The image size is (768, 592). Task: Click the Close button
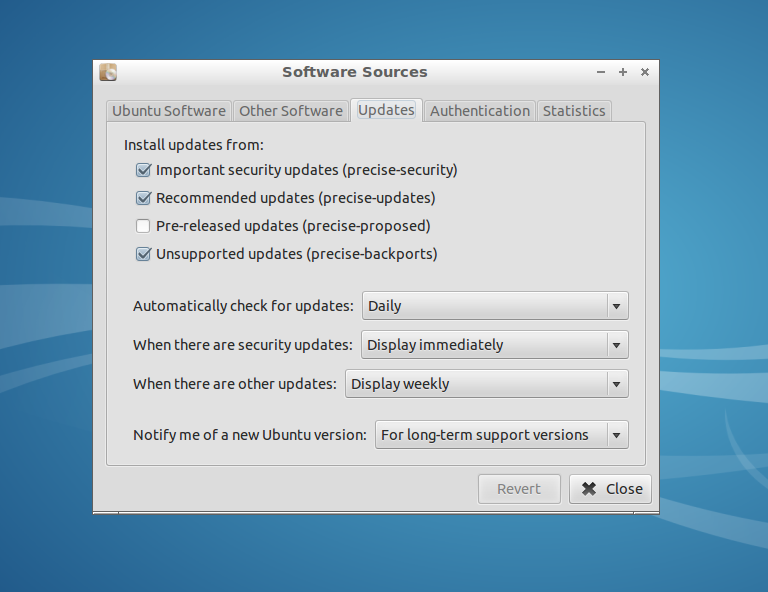610,489
